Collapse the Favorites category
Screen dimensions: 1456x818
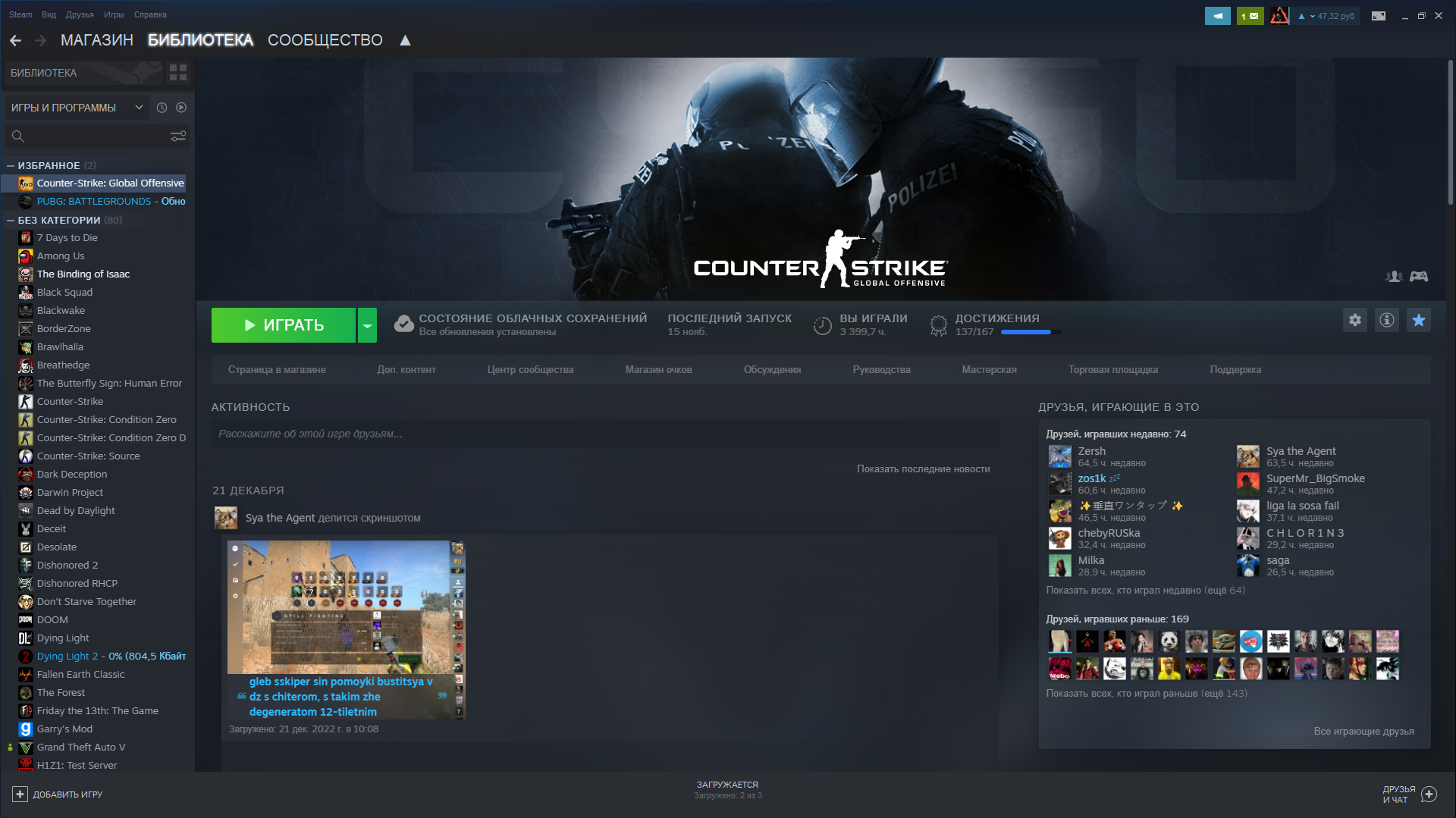pyautogui.click(x=11, y=165)
